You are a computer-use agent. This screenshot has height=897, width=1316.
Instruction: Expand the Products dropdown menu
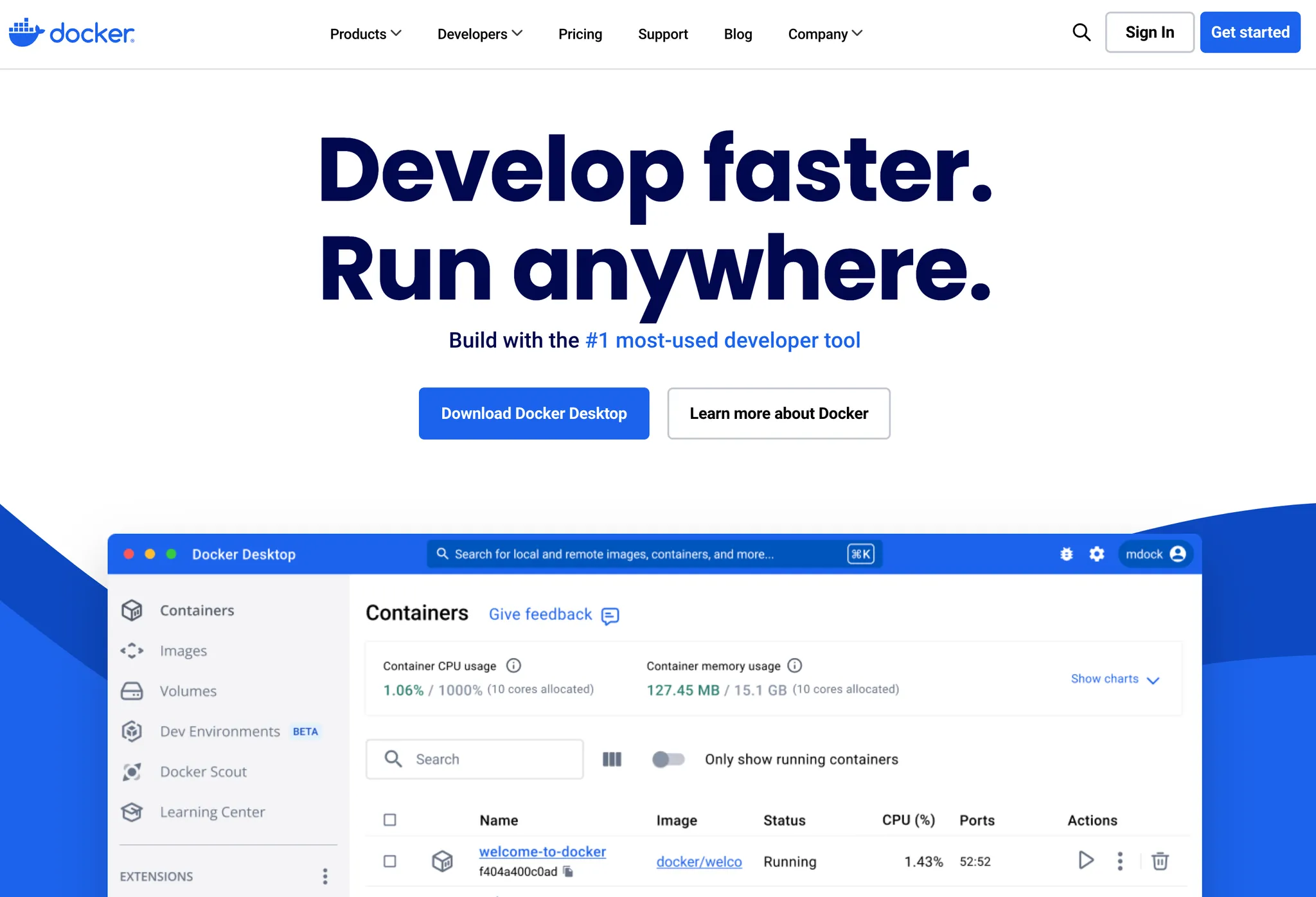click(x=365, y=34)
